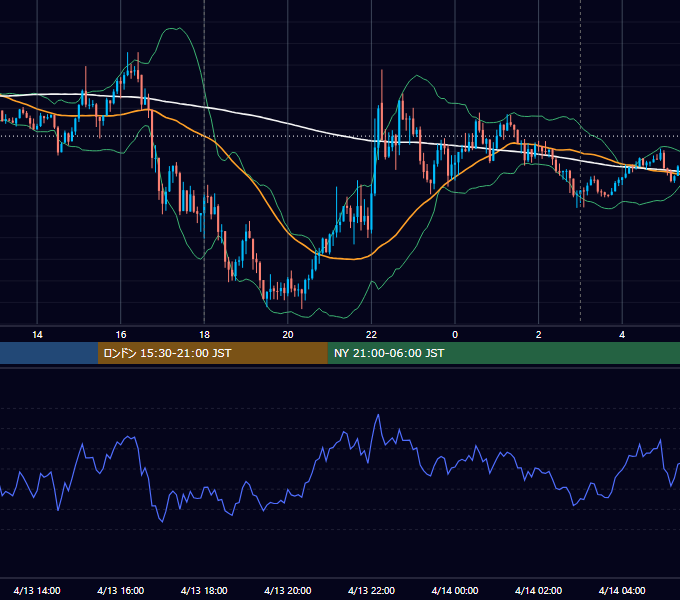Viewport: 680px width, 600px height.
Task: Click the 4/13 18:00 label on oscillator axis
Action: click(x=204, y=590)
